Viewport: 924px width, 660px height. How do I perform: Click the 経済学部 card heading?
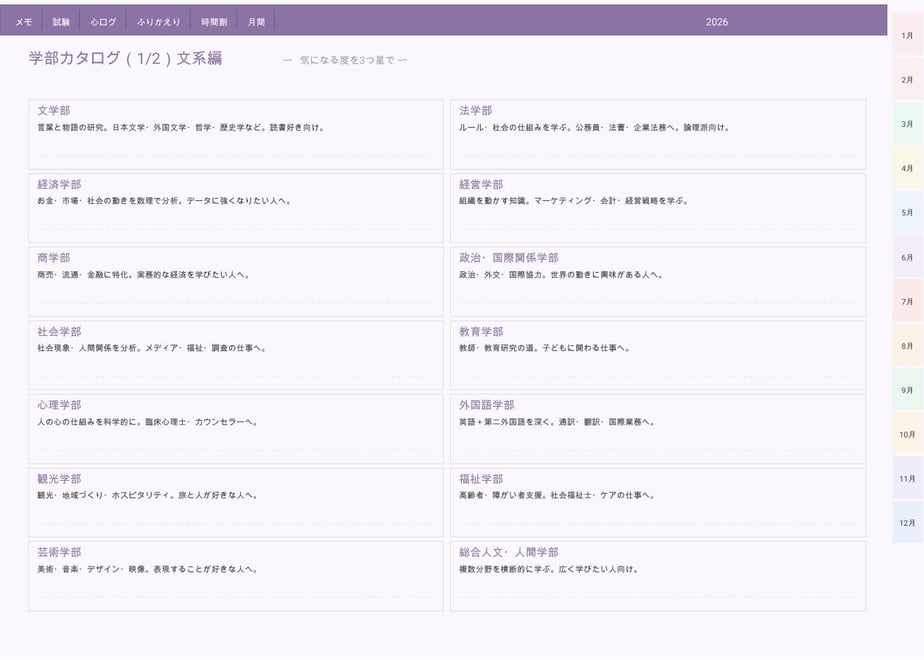[59, 184]
